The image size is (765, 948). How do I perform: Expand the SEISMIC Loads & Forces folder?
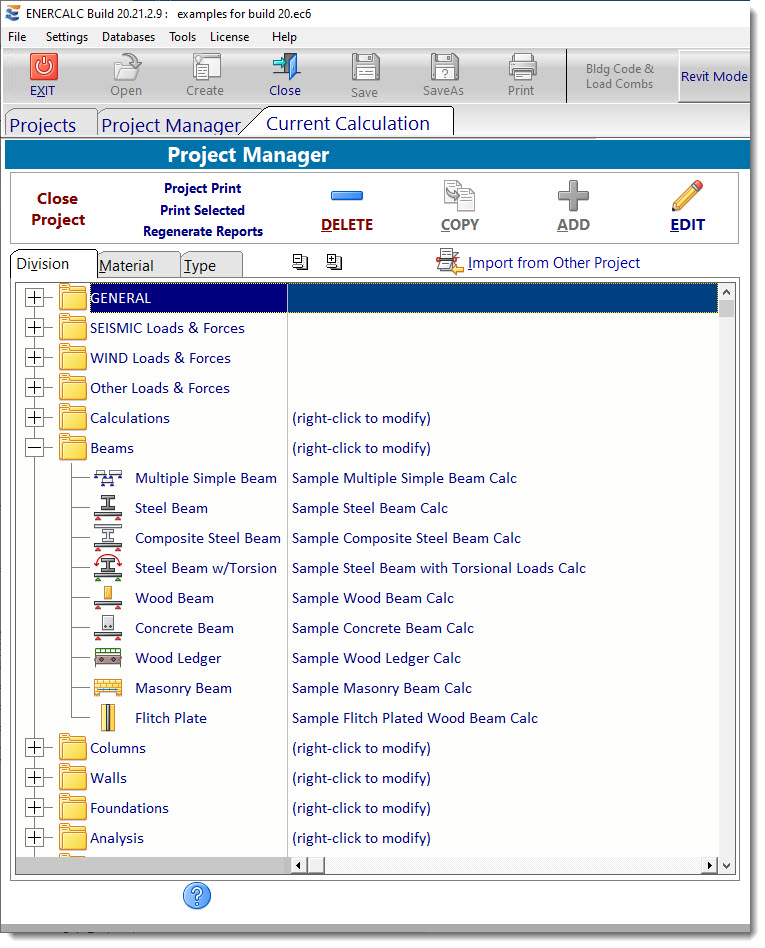(35, 328)
